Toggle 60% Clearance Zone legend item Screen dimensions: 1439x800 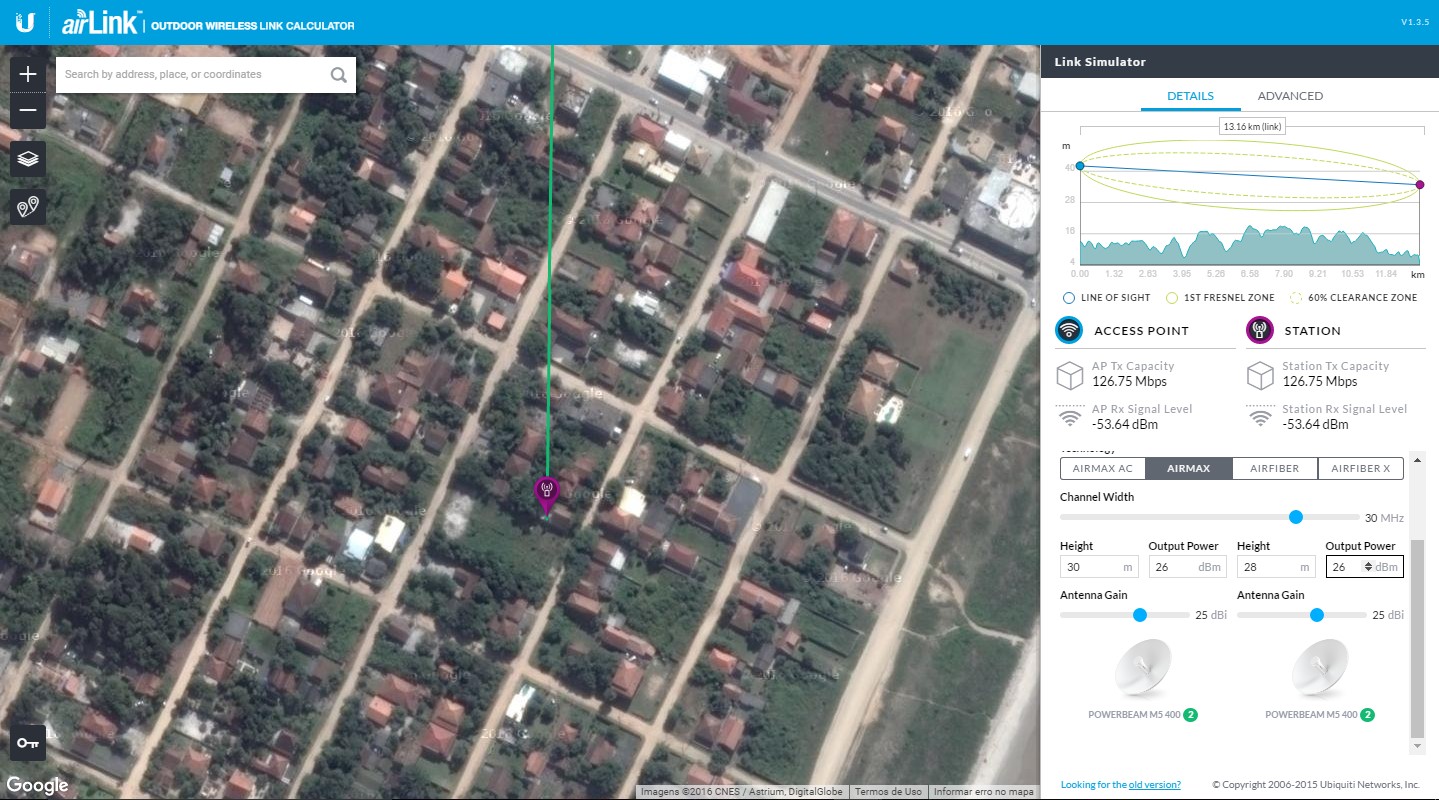point(1354,298)
